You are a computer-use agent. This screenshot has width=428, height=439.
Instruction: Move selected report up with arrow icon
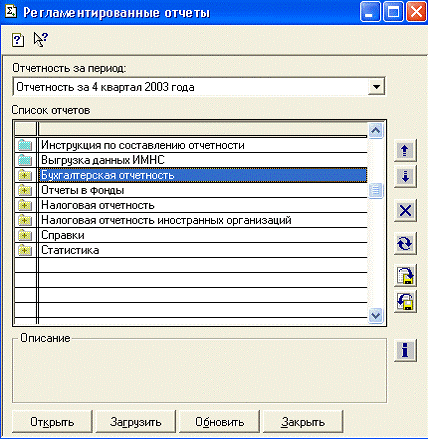click(405, 151)
